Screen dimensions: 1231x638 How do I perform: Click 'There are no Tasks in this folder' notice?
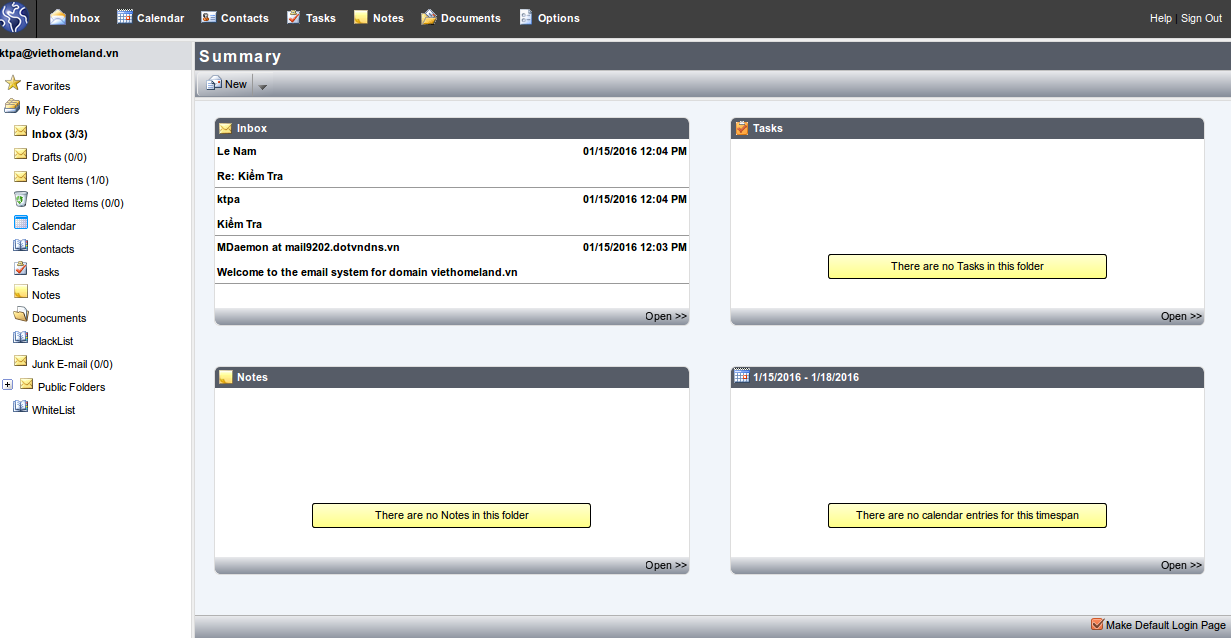click(967, 266)
